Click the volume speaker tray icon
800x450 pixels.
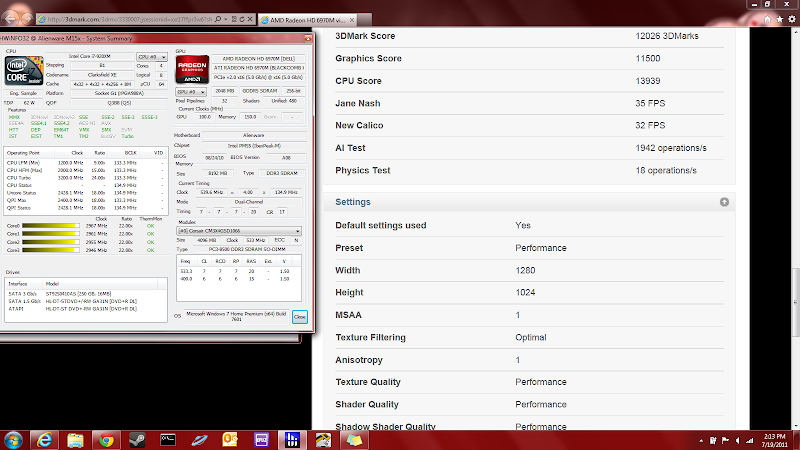click(x=737, y=441)
